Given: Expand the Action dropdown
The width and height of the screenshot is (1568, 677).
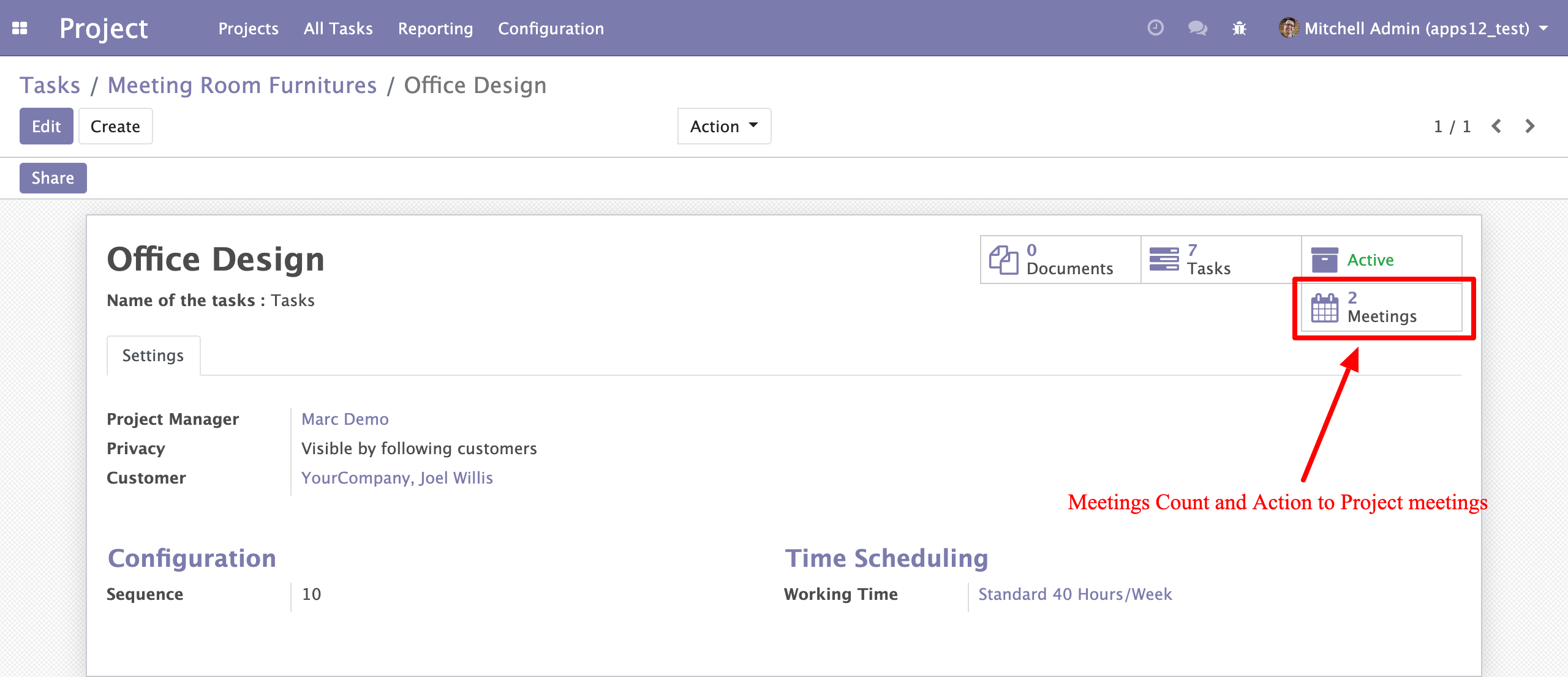Looking at the screenshot, I should (724, 126).
